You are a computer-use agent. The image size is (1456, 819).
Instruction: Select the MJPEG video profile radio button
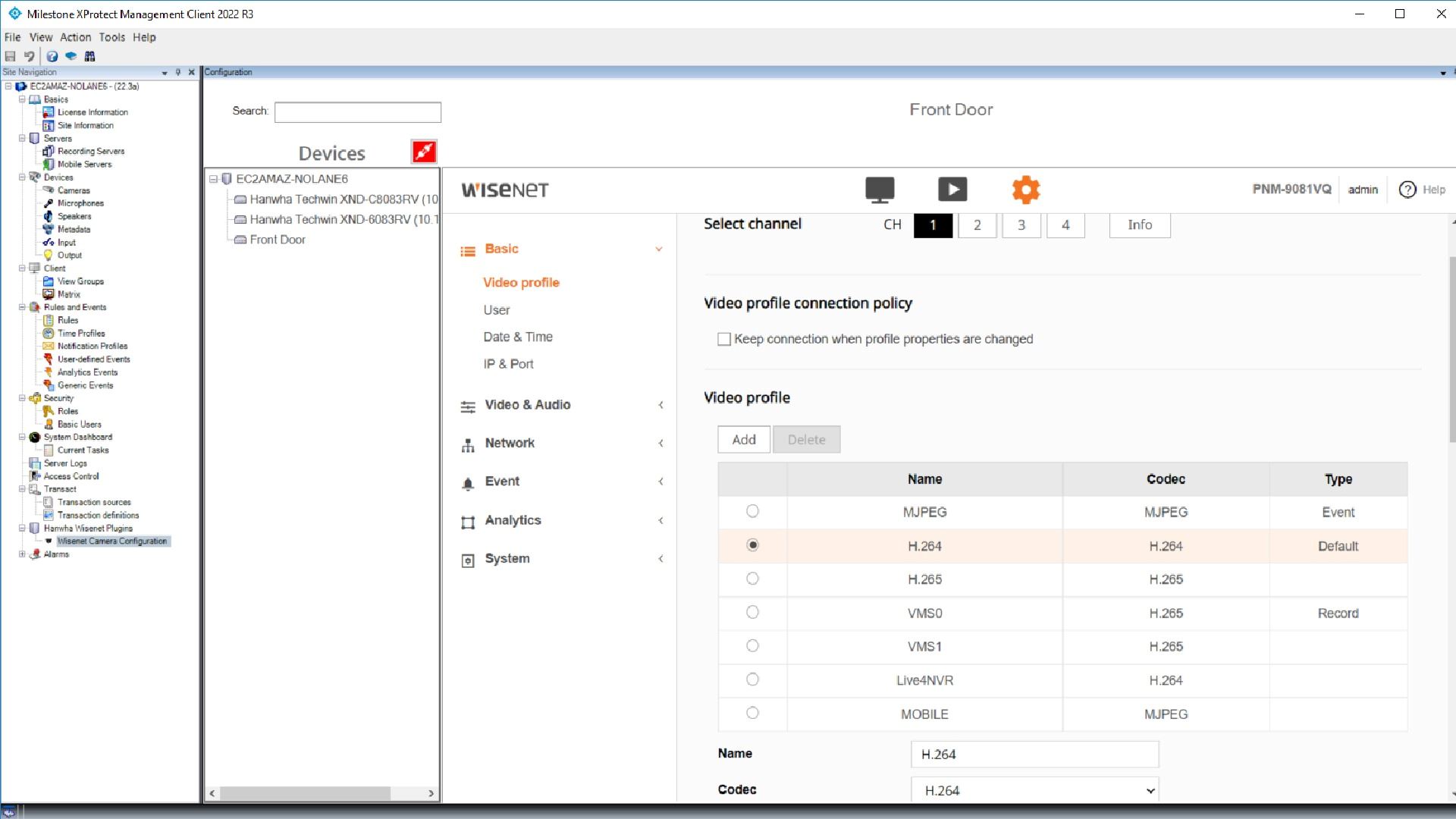[752, 511]
